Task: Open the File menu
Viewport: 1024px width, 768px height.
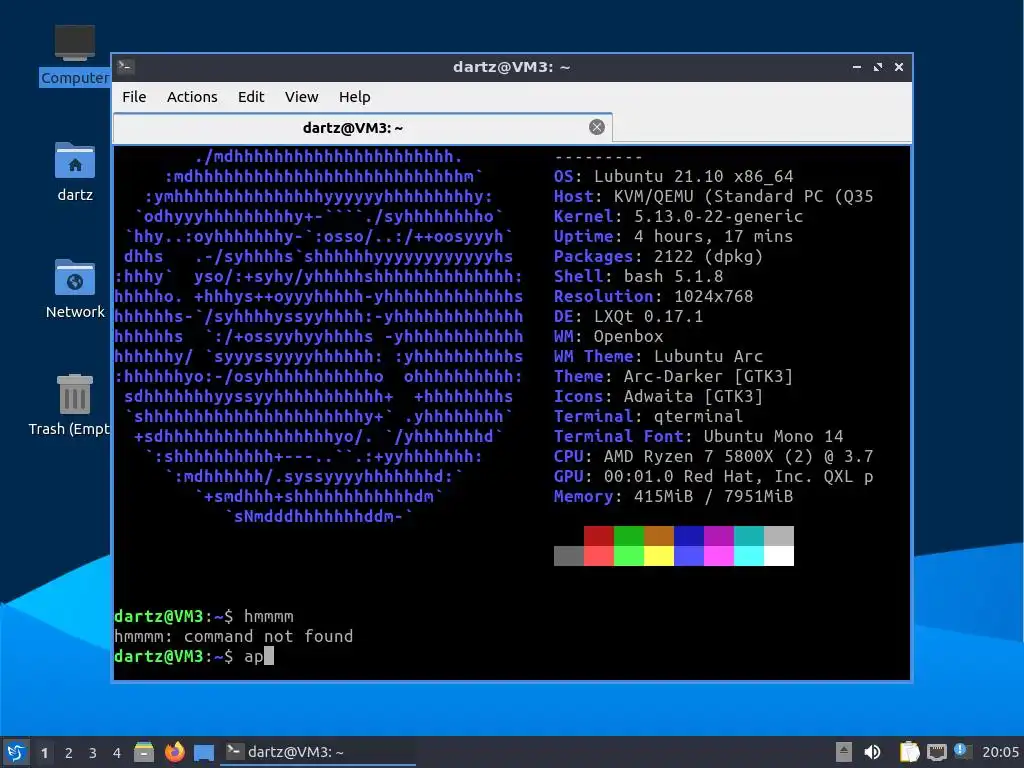Action: (x=134, y=97)
